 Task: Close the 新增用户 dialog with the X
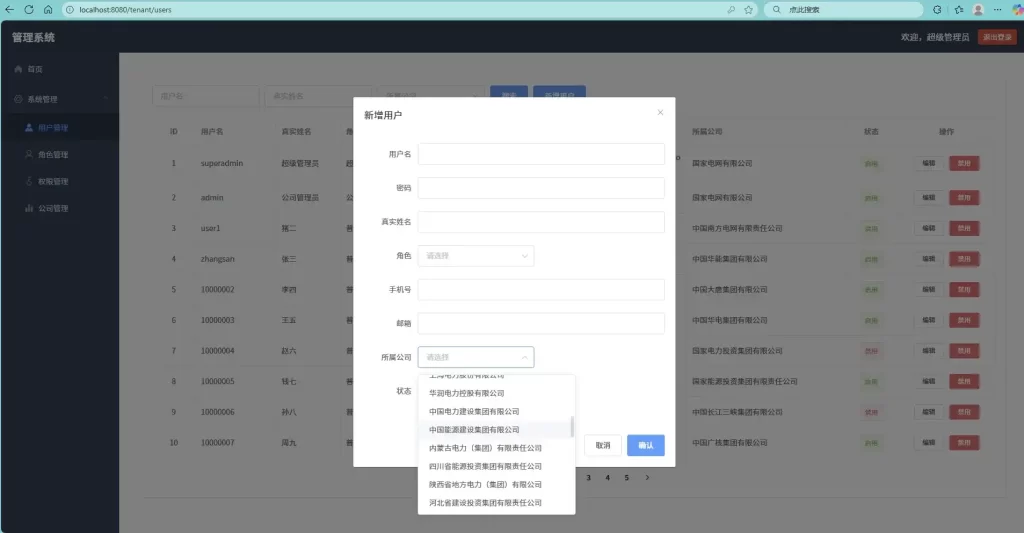coord(660,112)
